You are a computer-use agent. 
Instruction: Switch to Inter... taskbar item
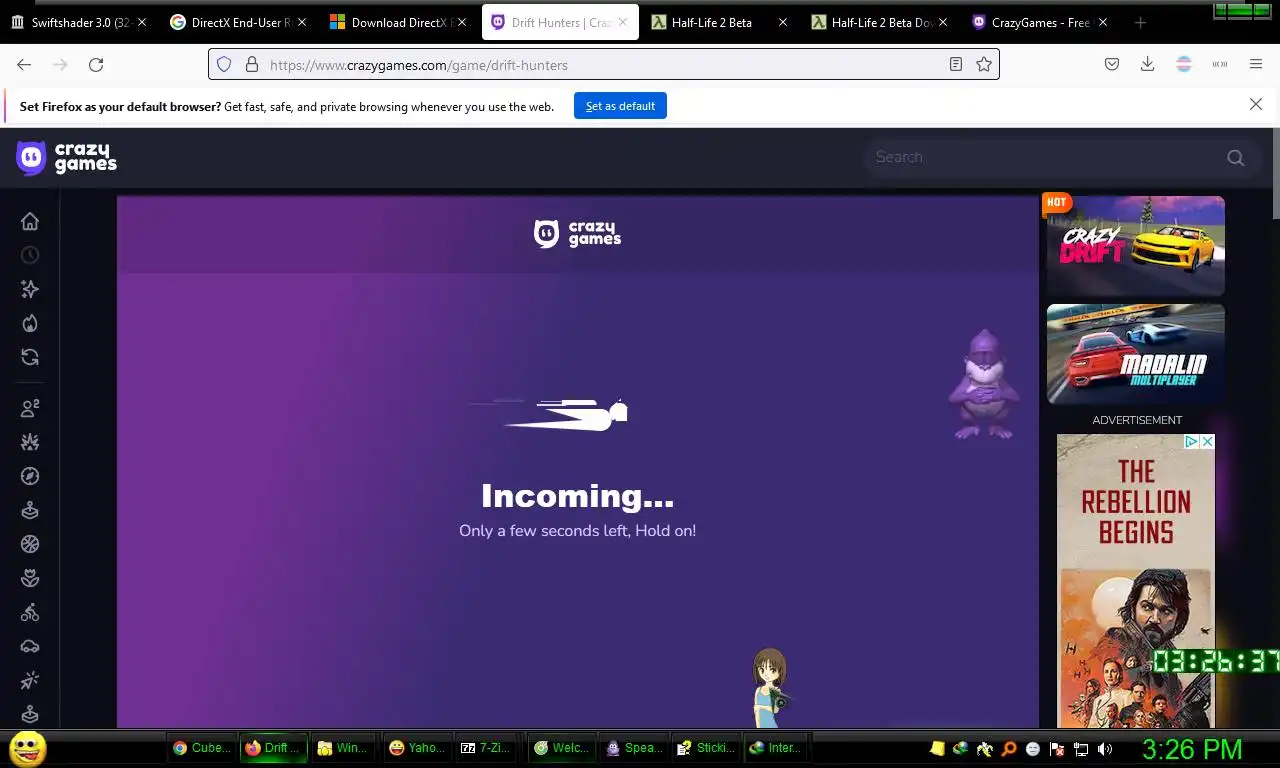tap(776, 747)
